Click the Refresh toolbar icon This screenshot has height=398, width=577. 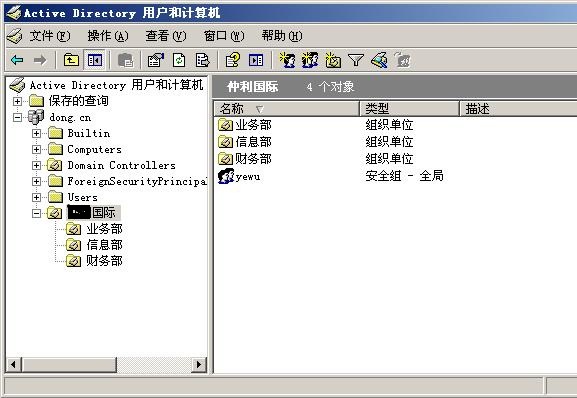(179, 60)
